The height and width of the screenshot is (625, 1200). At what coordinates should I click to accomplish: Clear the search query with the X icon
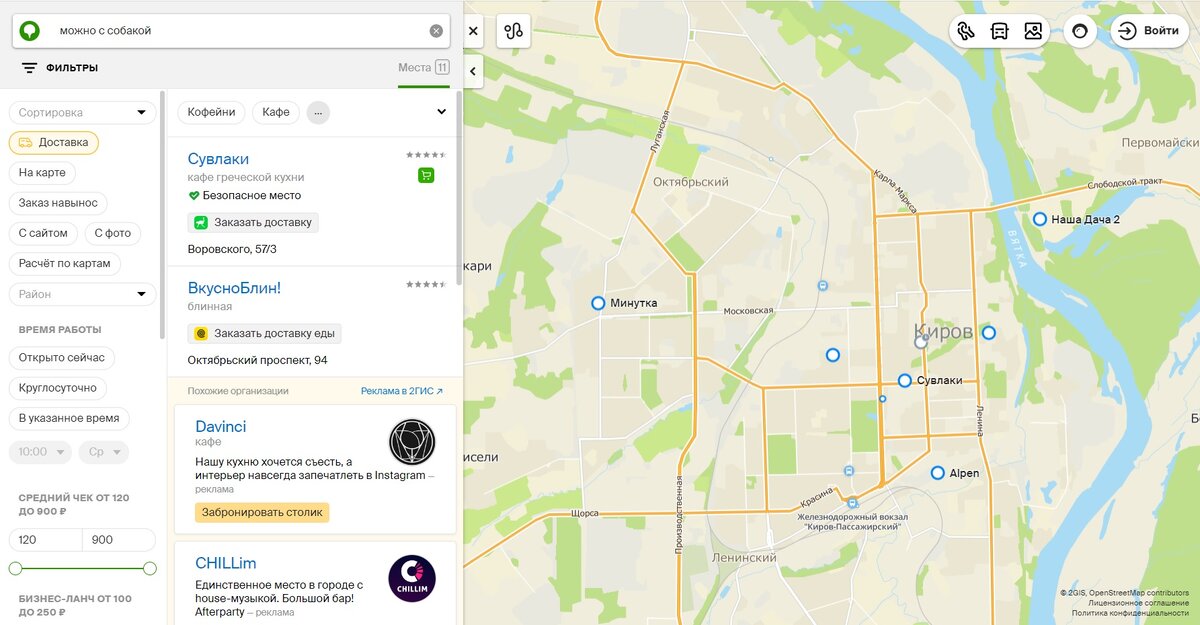(436, 31)
